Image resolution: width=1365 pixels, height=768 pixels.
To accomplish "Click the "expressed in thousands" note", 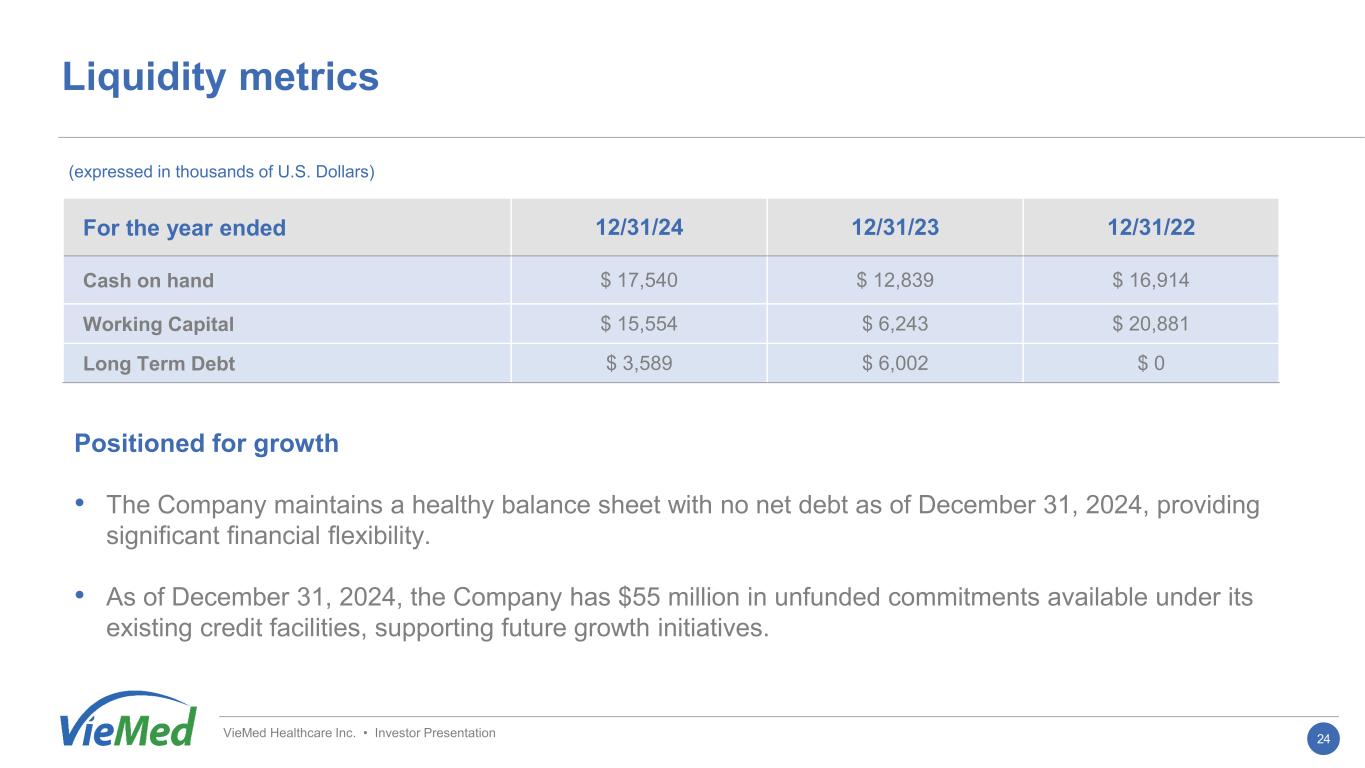I will tap(221, 172).
